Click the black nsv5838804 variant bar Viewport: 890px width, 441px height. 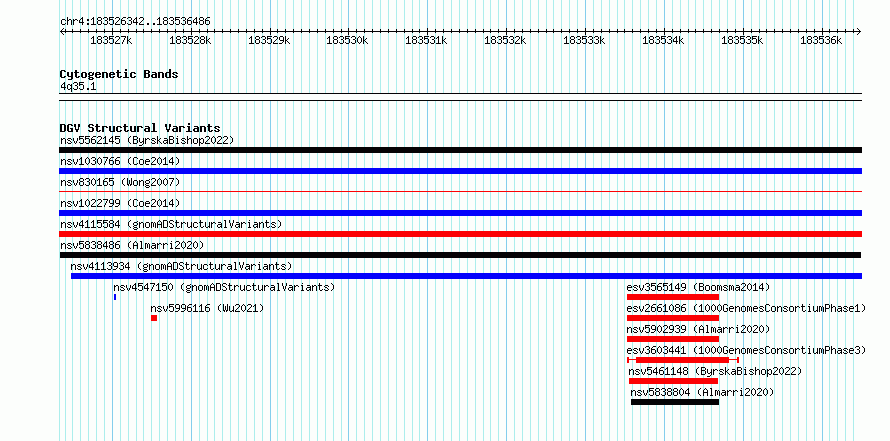675,402
